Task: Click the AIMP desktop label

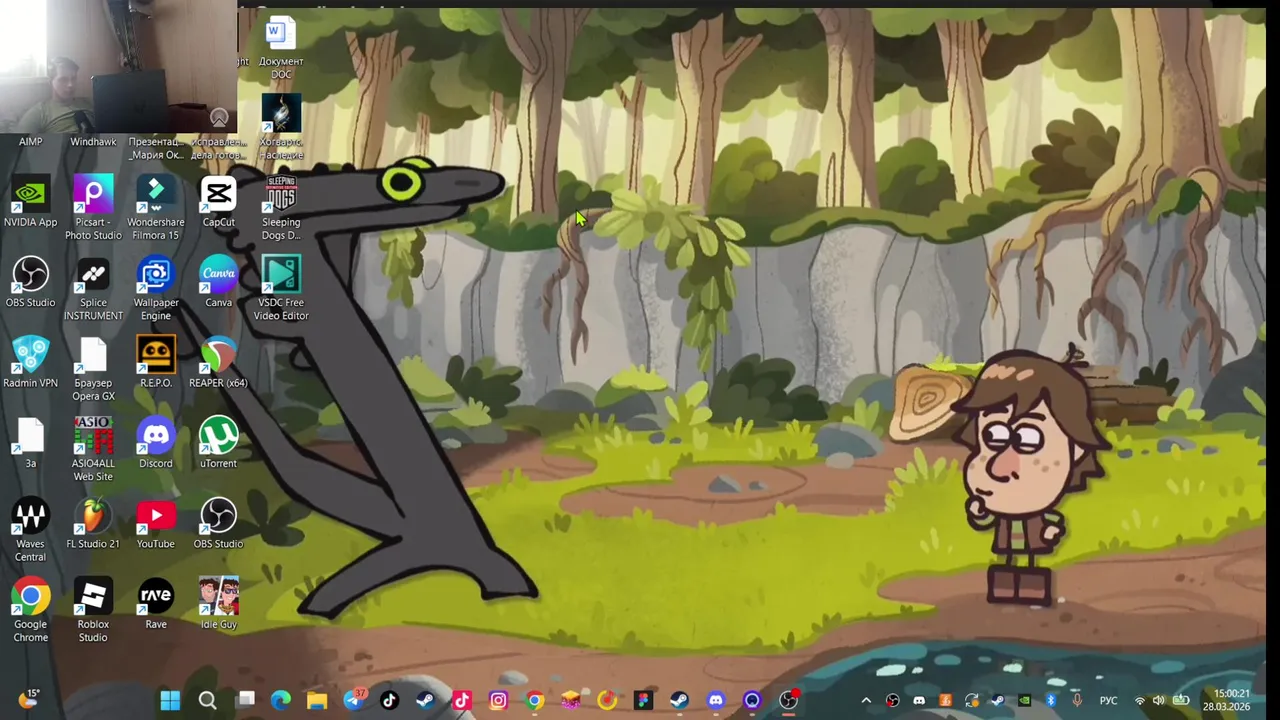Action: click(30, 142)
